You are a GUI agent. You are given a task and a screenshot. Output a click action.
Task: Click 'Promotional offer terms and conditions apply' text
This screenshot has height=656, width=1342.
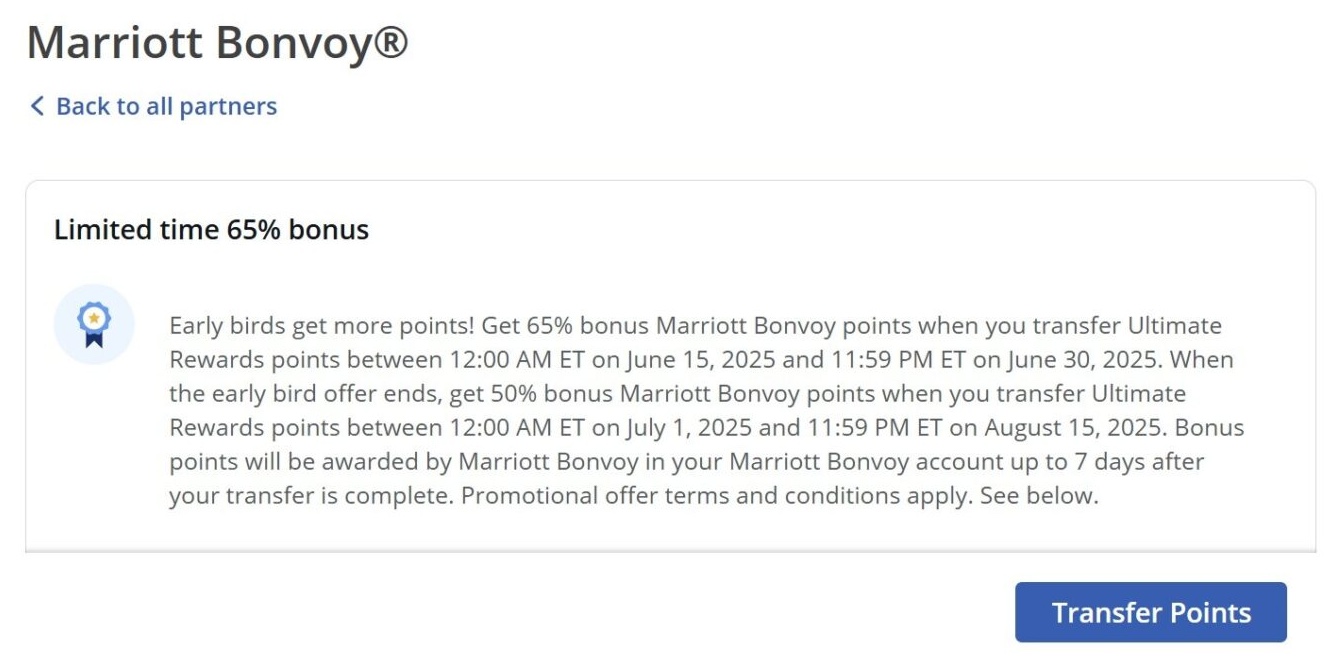pyautogui.click(x=714, y=496)
